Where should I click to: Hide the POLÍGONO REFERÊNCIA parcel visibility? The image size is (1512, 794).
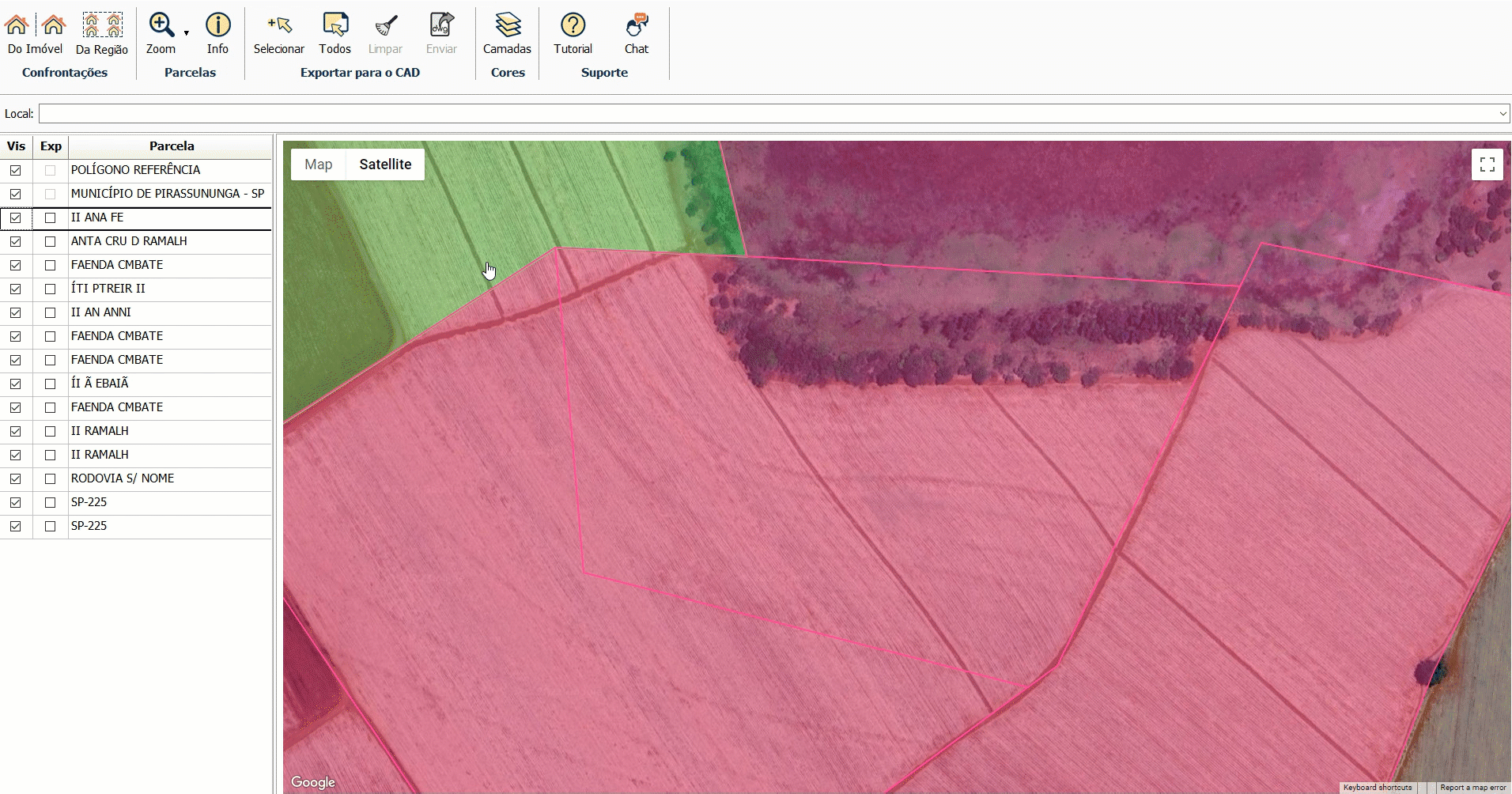[x=16, y=170]
